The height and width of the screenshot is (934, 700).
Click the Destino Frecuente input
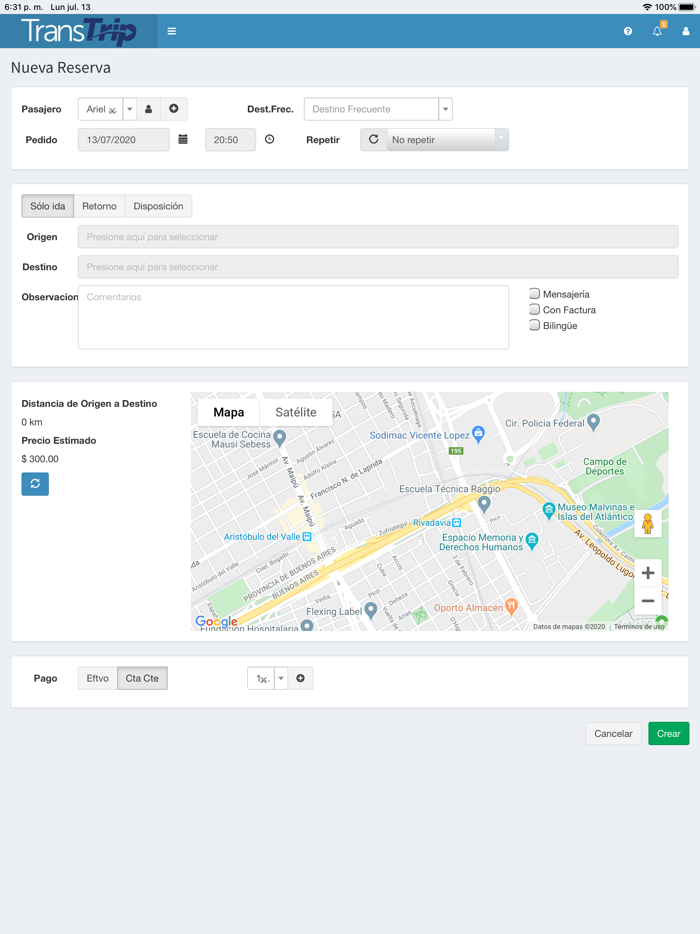coord(371,109)
